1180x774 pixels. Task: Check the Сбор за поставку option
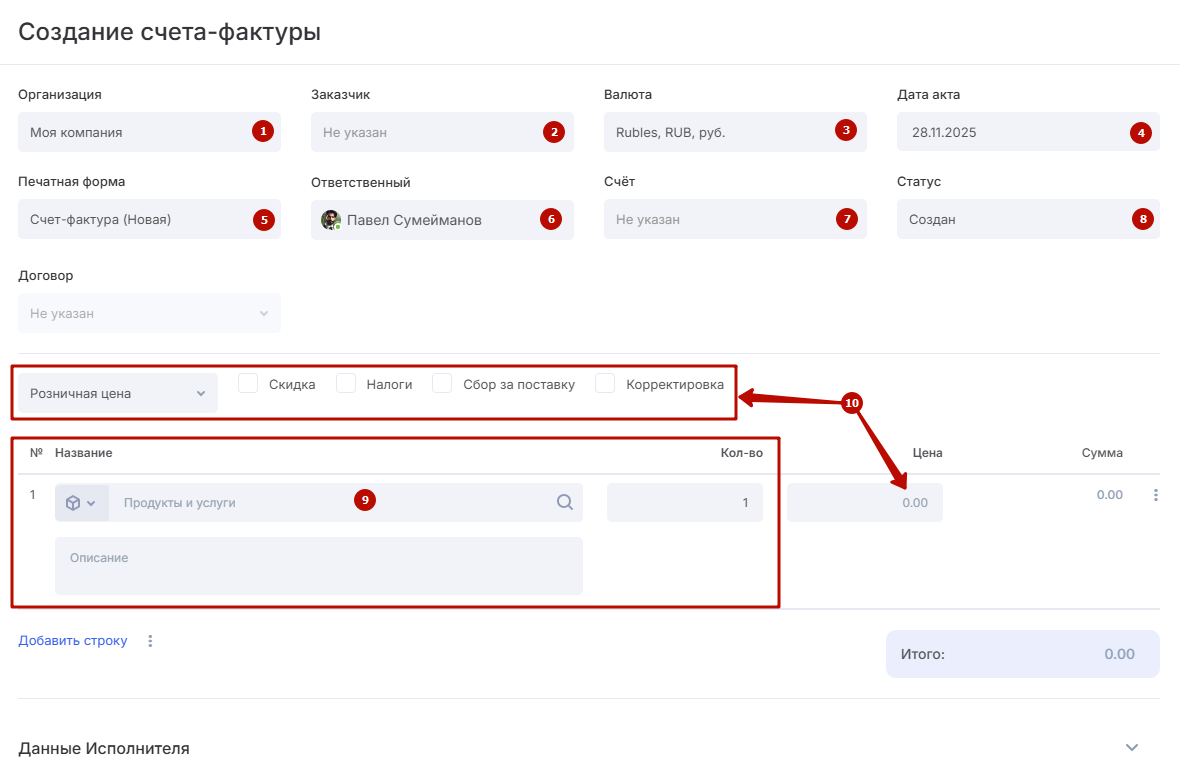pyautogui.click(x=442, y=384)
